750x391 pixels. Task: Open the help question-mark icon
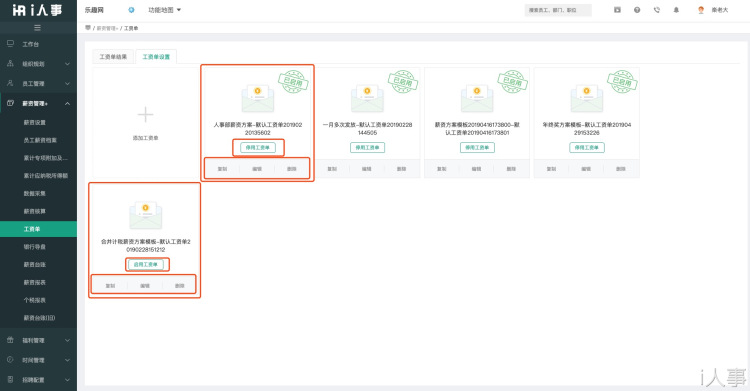click(x=637, y=10)
